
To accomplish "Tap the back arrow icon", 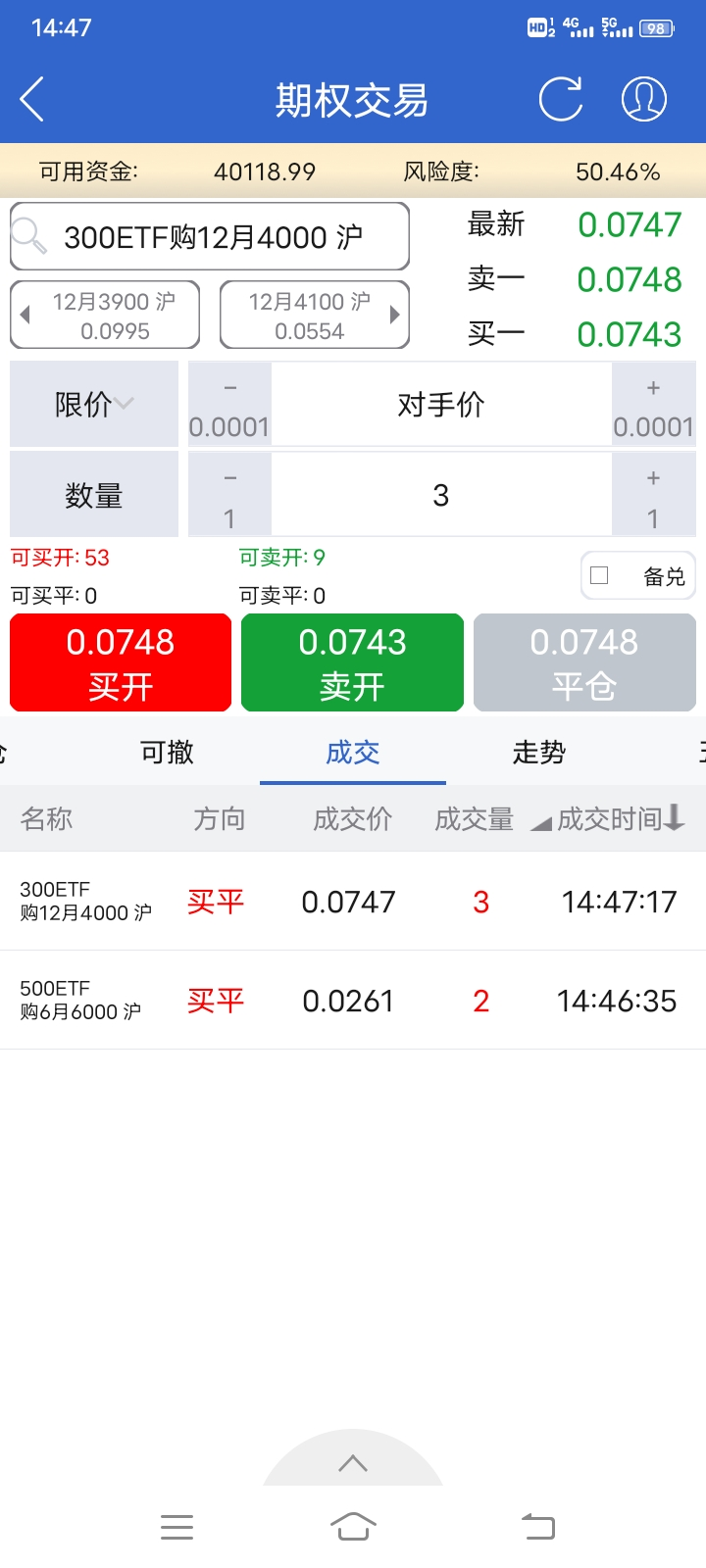I will (31, 99).
